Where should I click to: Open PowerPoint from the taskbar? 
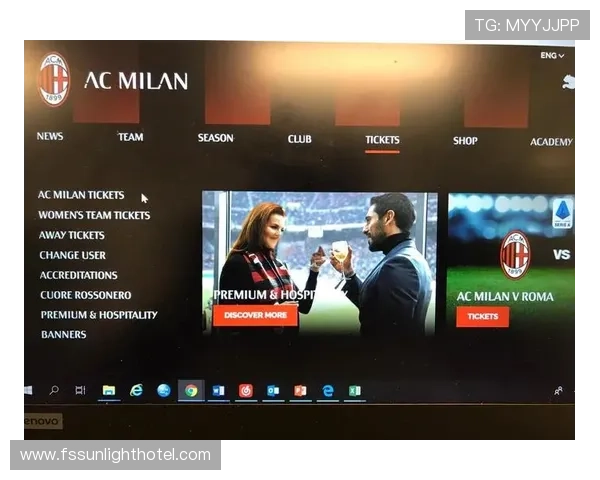[x=300, y=390]
